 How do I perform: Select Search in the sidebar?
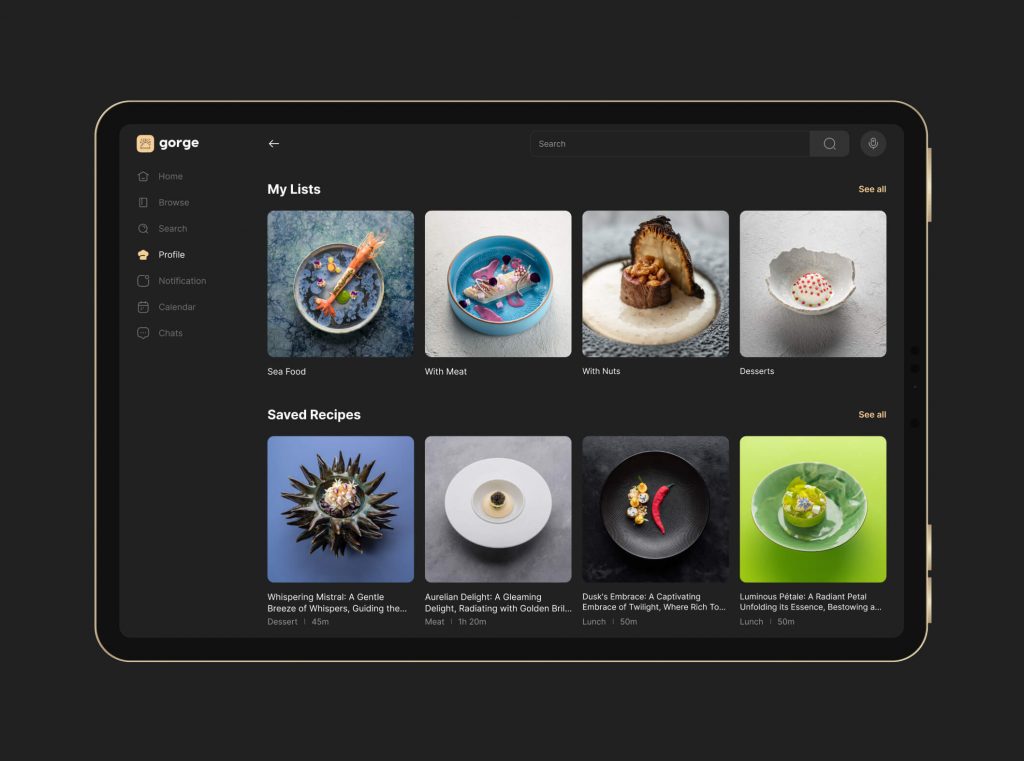pyautogui.click(x=163, y=229)
